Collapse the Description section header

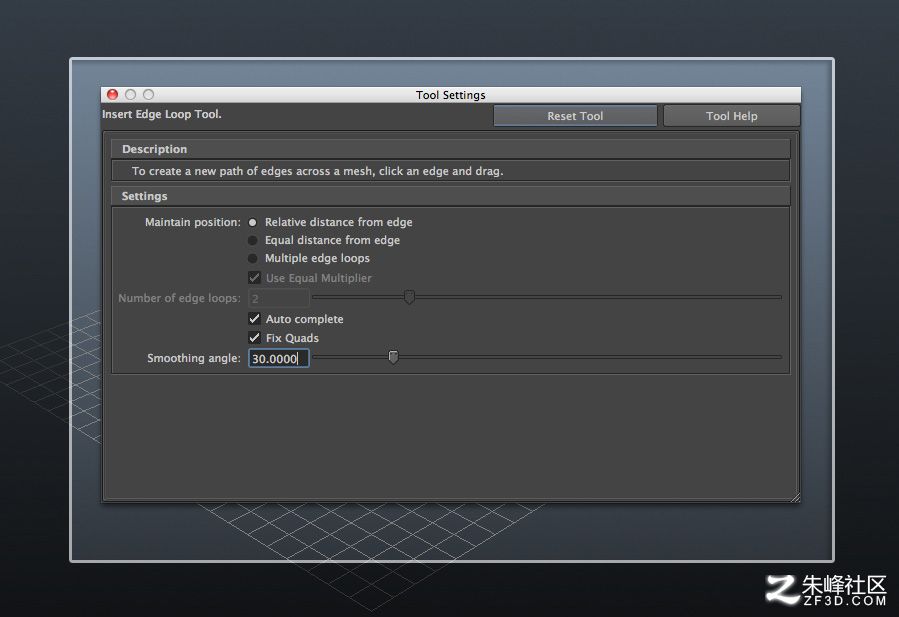point(451,149)
